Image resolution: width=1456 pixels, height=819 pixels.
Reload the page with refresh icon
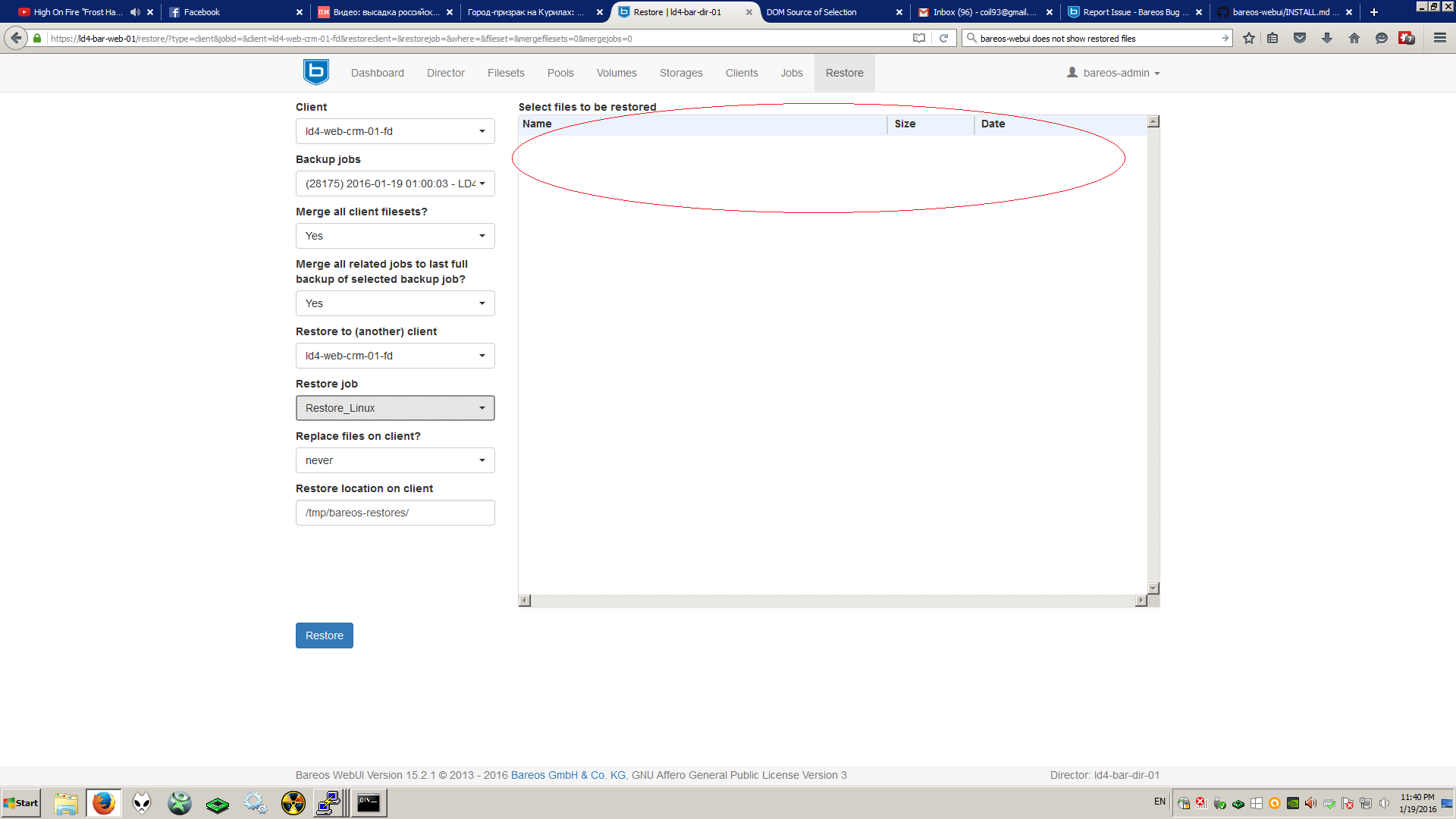(x=943, y=38)
